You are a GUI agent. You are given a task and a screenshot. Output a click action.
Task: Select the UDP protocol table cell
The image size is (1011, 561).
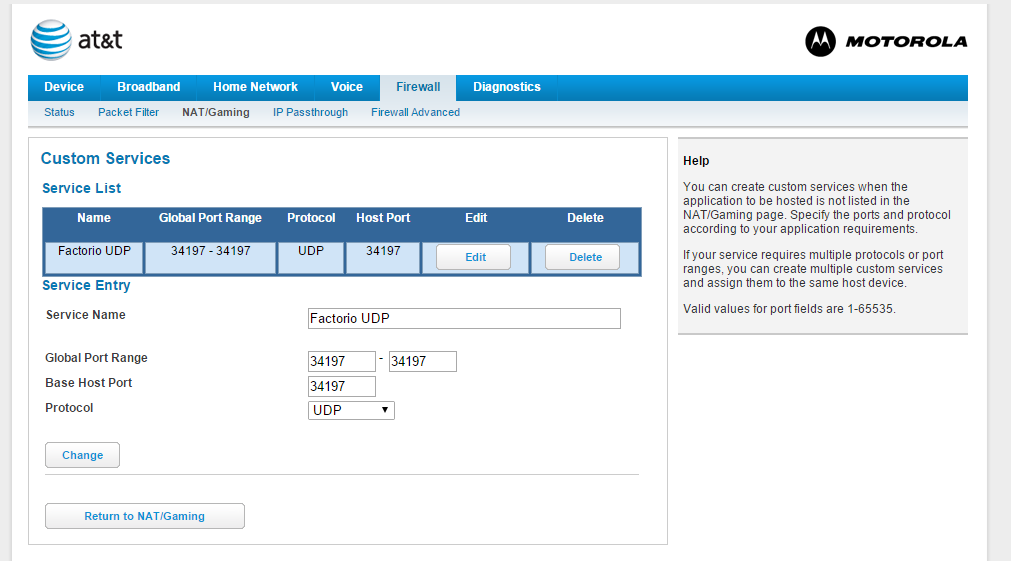point(311,257)
